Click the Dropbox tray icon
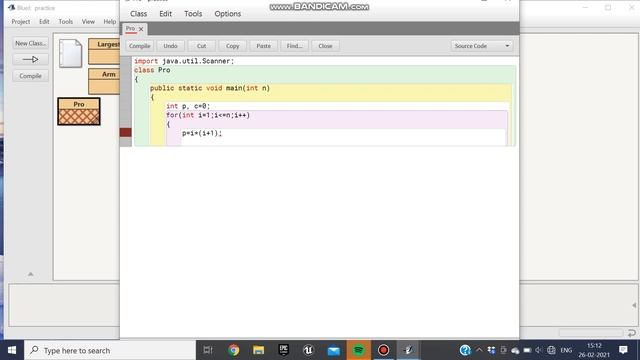This screenshot has width=640, height=360. coord(491,350)
